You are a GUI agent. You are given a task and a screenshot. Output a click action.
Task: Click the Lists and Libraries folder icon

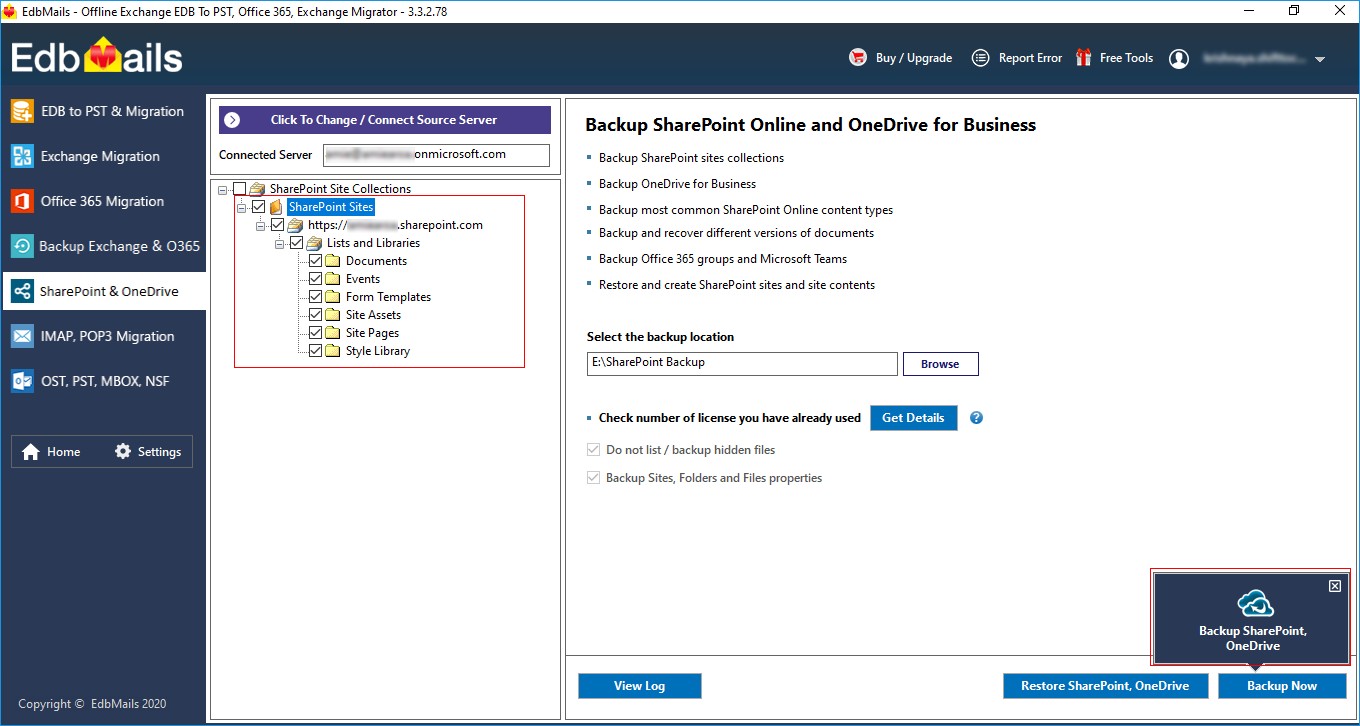pos(314,243)
